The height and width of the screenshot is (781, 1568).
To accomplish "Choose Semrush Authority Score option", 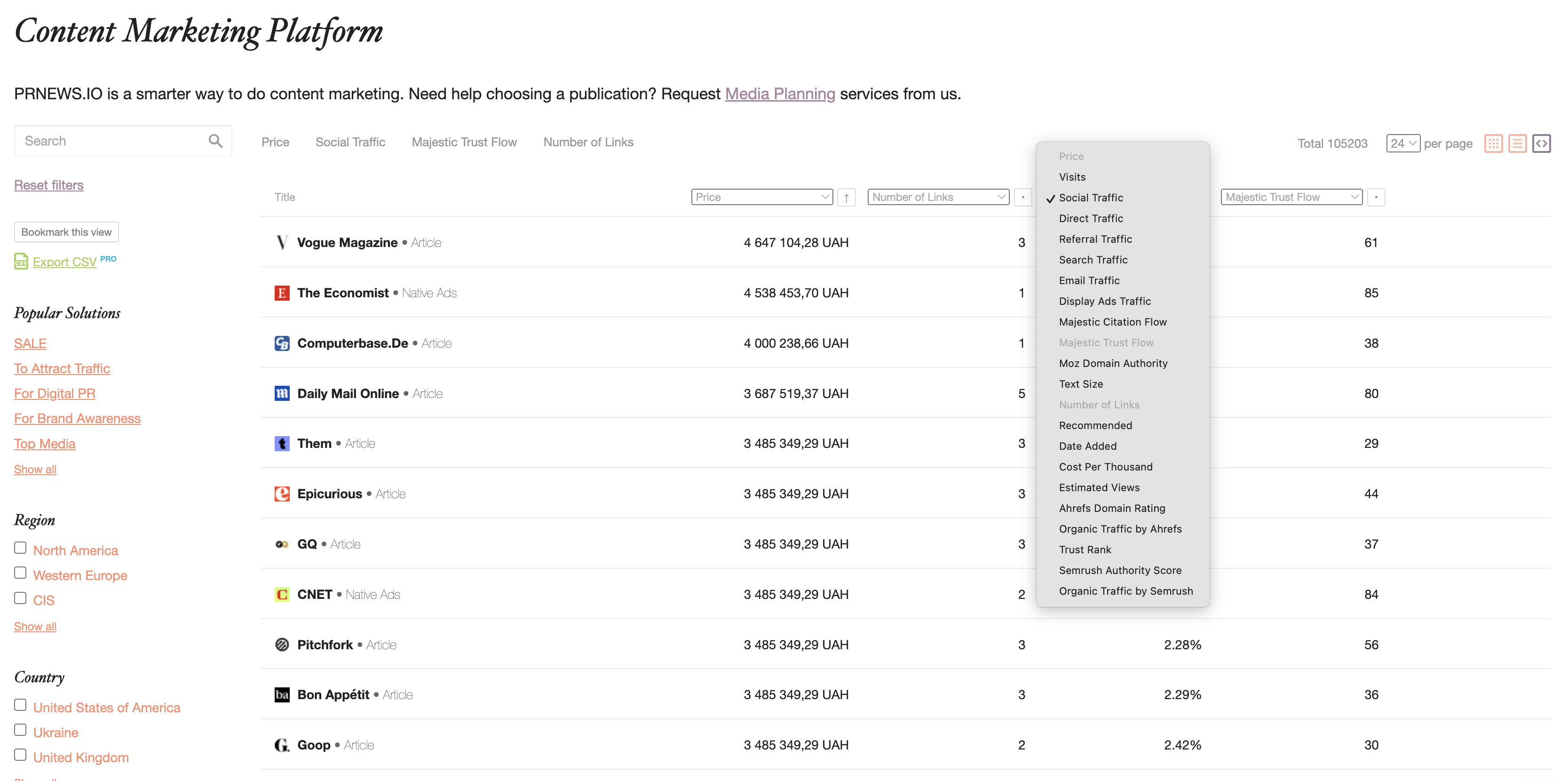I will (1123, 570).
